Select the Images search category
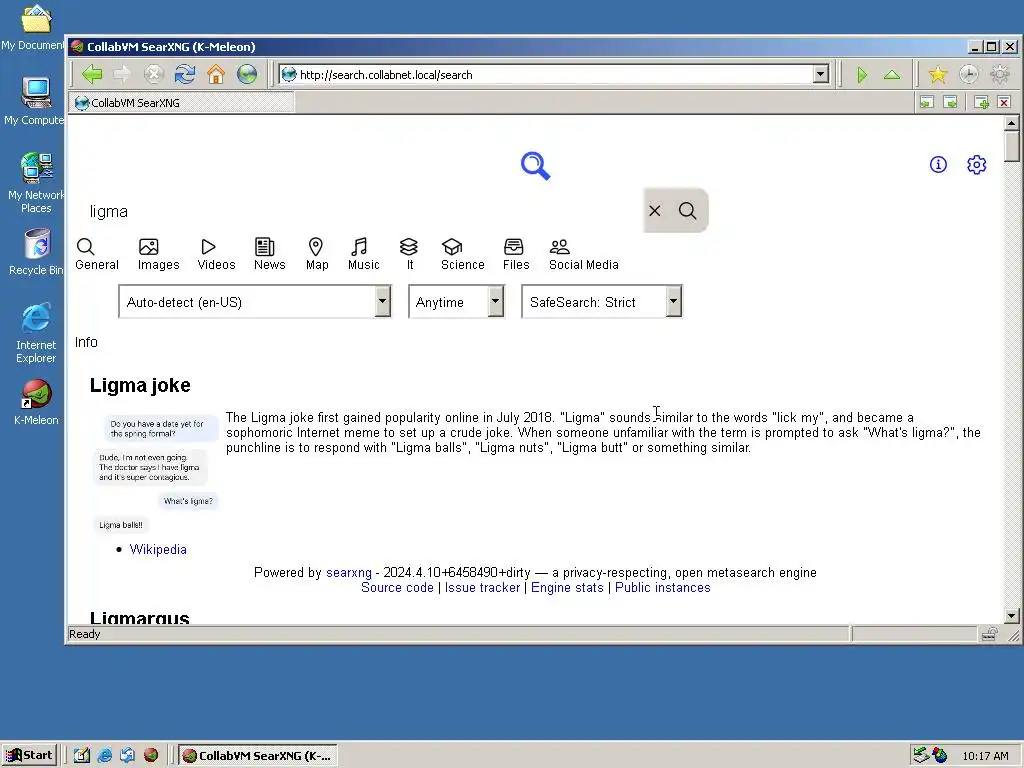The image size is (1024, 768). tap(158, 254)
